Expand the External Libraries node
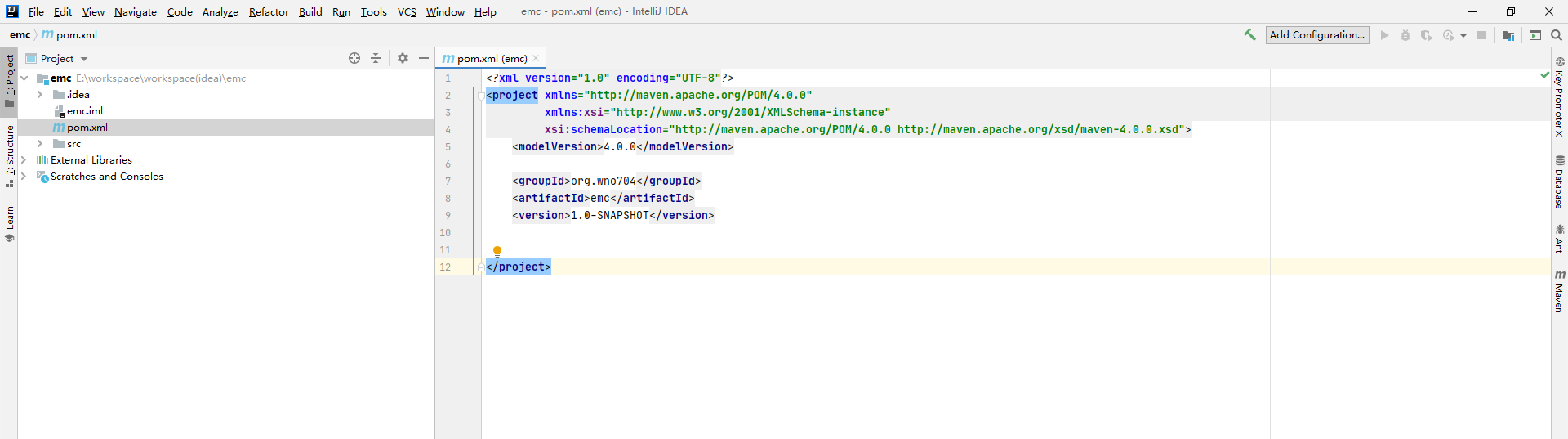Viewport: 1568px width, 439px height. [24, 160]
